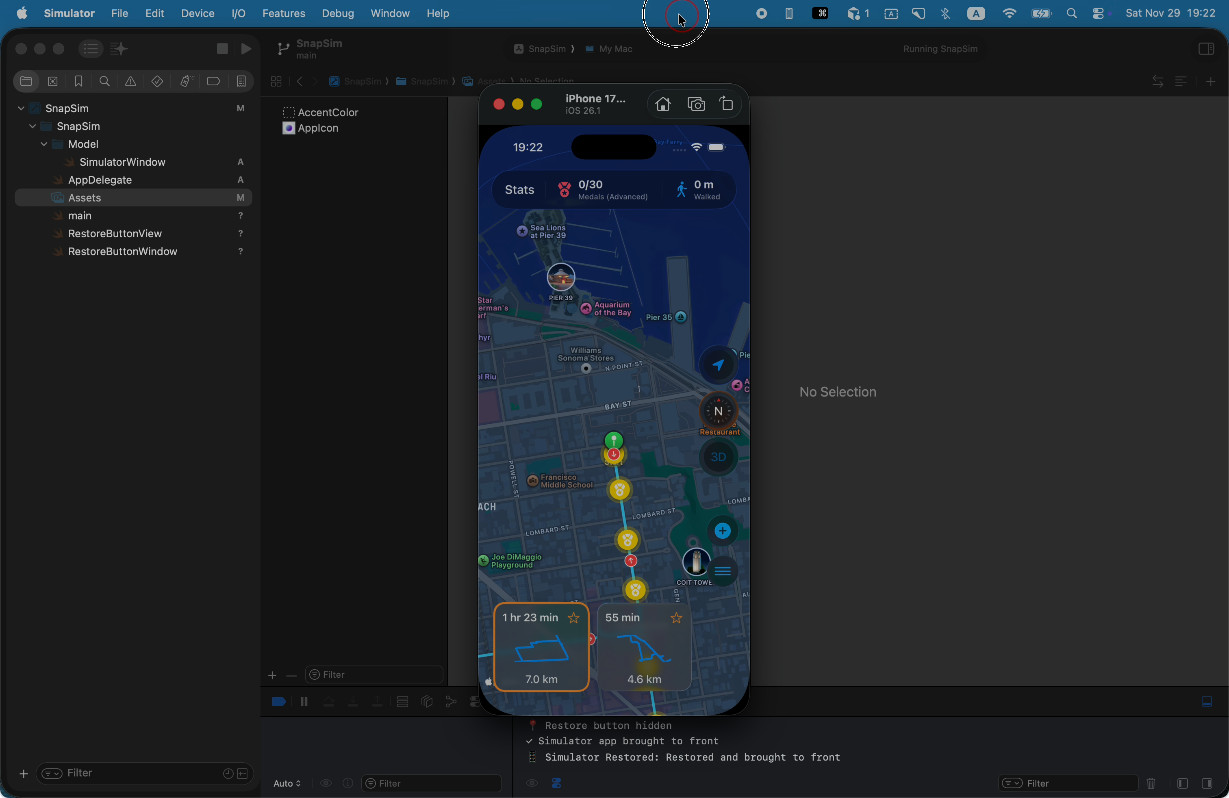Toggle the 3D map view button

[718, 457]
